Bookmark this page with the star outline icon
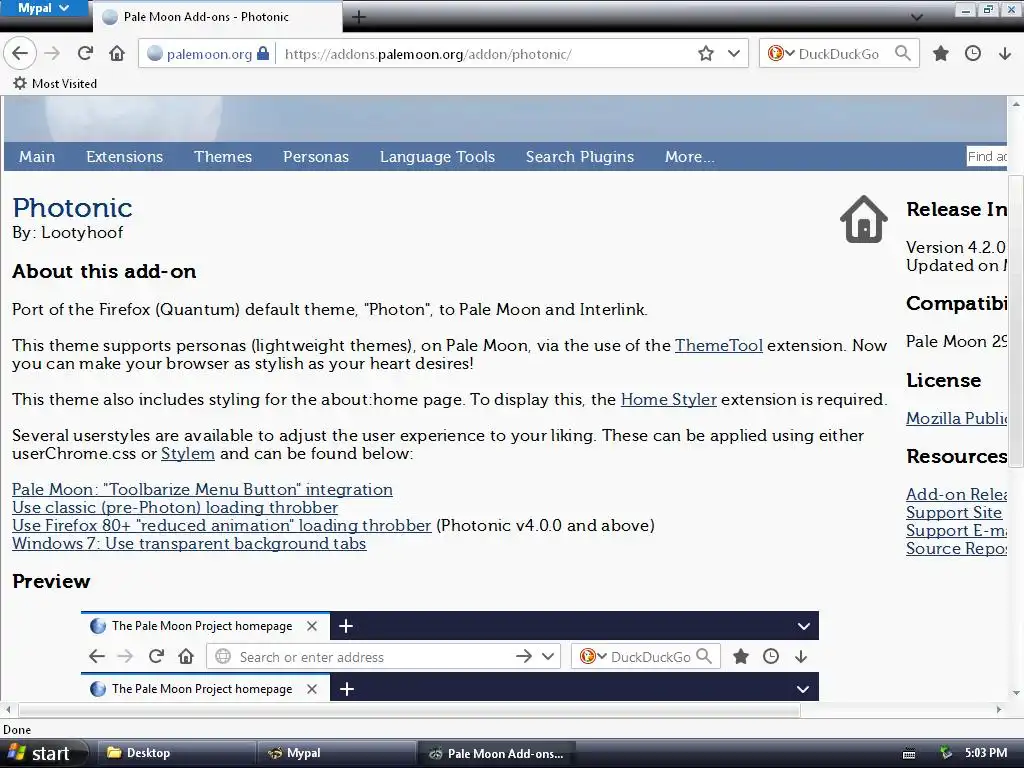The height and width of the screenshot is (768, 1024). (706, 54)
